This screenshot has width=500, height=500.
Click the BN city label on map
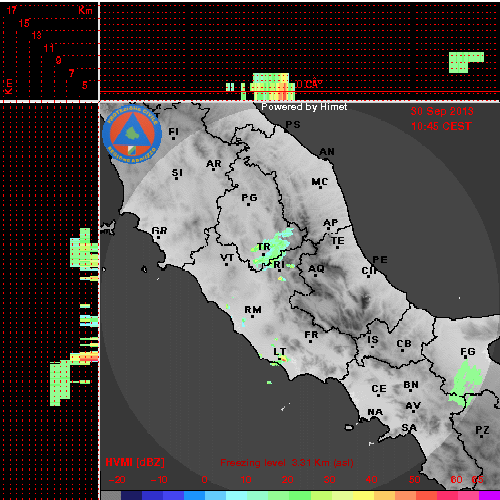[x=411, y=385]
